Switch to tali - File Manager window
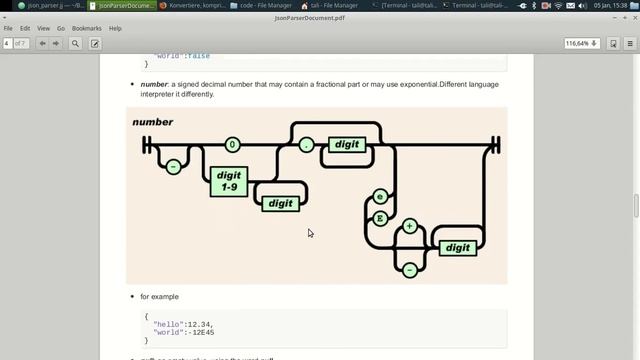 click(330, 5)
